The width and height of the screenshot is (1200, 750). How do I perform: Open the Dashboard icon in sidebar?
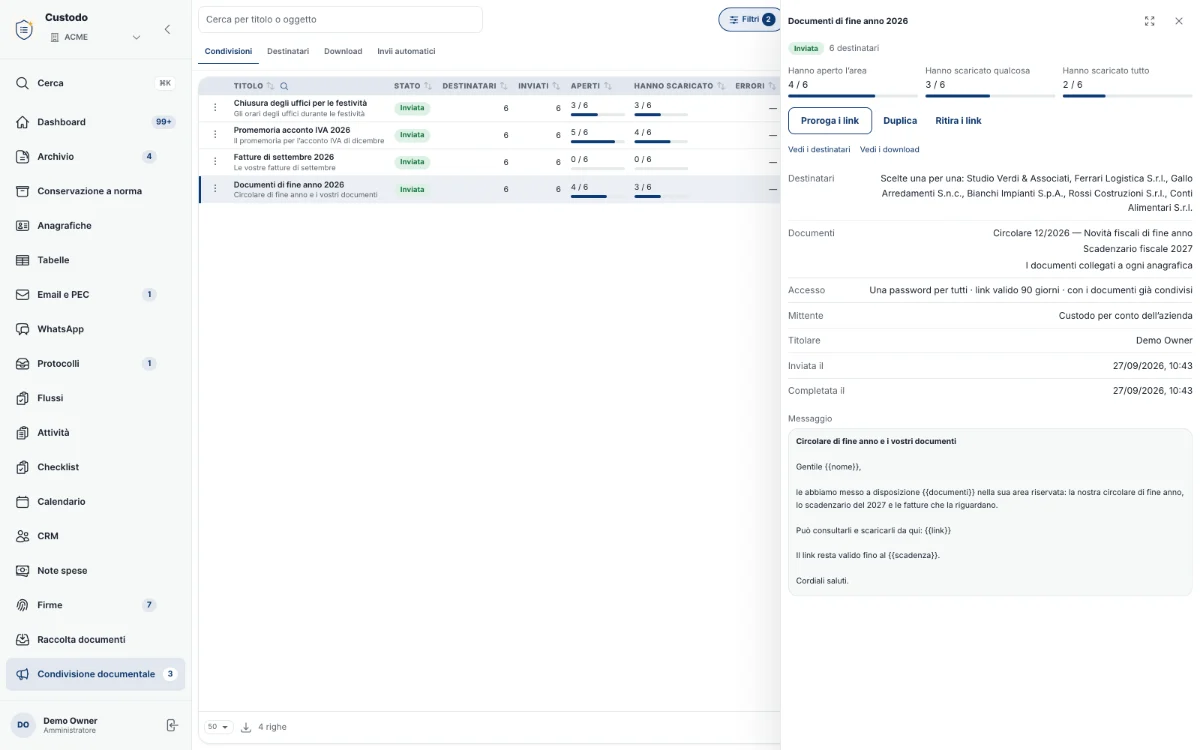coord(22,122)
